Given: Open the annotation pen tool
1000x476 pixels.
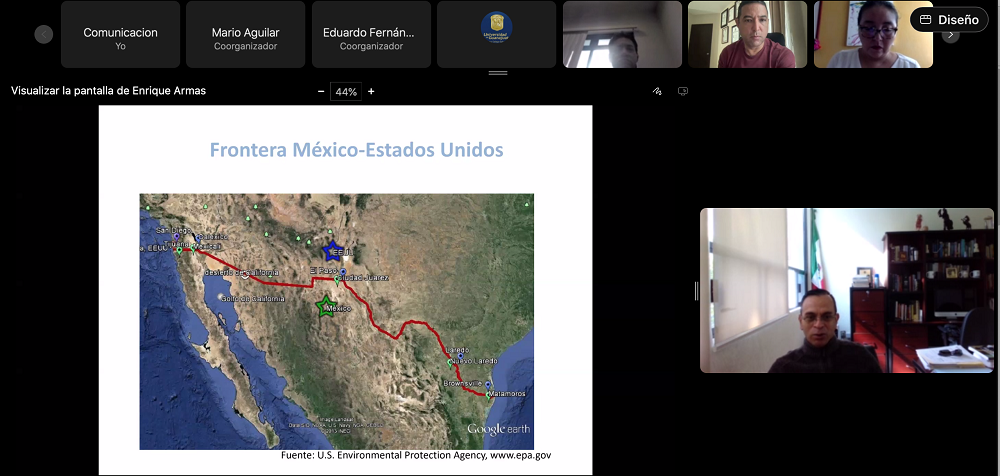Looking at the screenshot, I should coord(657,91).
